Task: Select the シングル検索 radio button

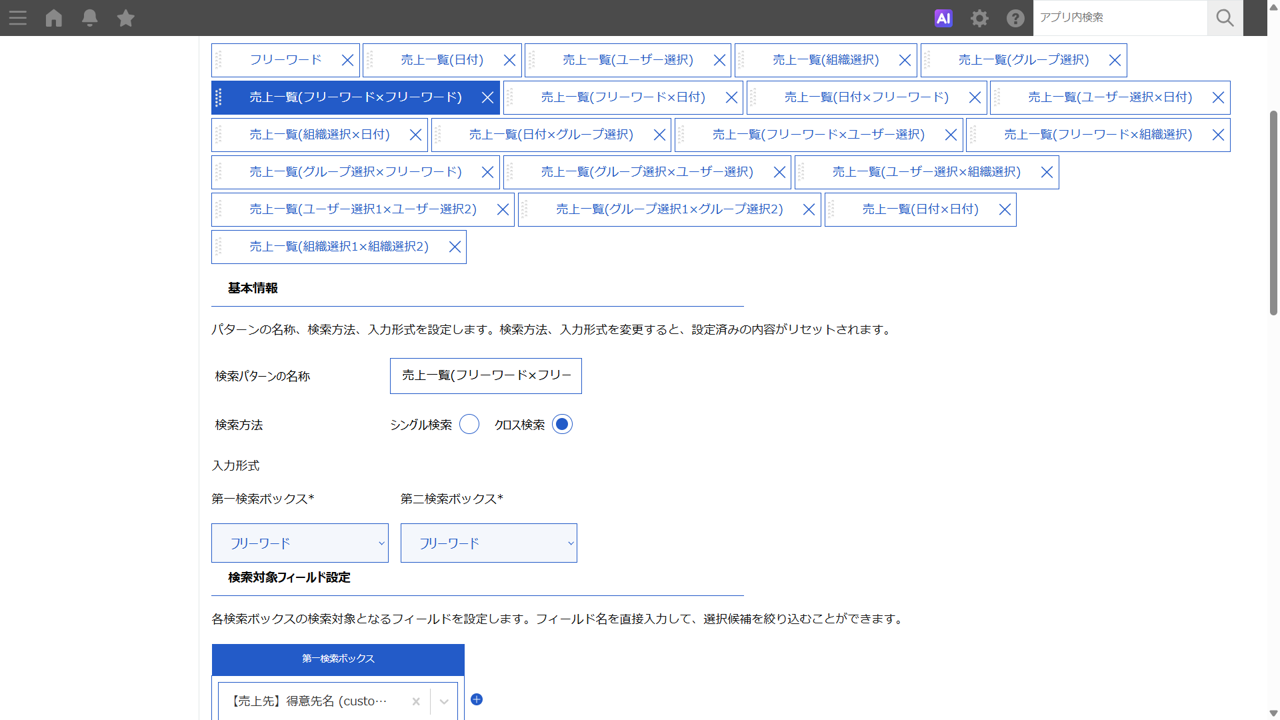Action: (x=469, y=424)
